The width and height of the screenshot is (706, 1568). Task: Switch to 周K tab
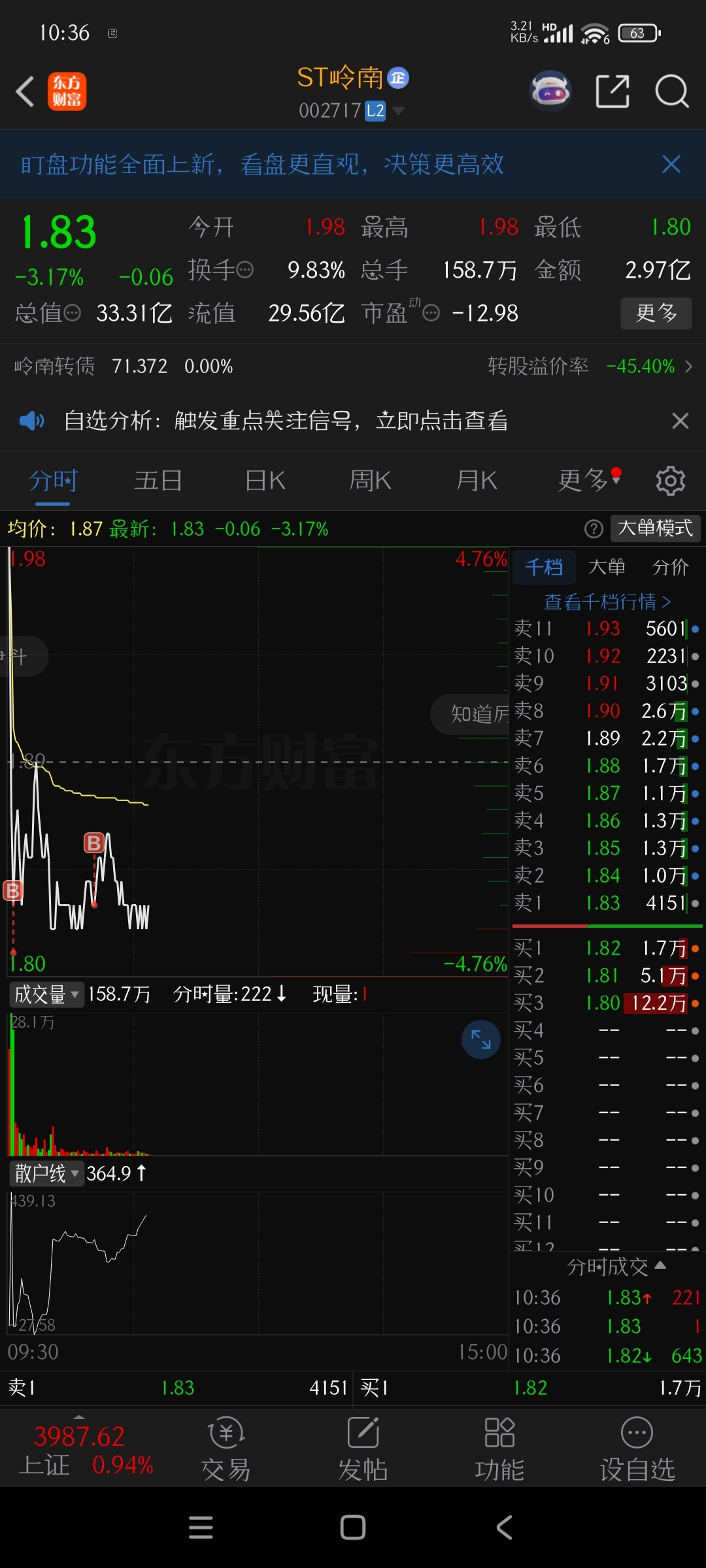(370, 481)
